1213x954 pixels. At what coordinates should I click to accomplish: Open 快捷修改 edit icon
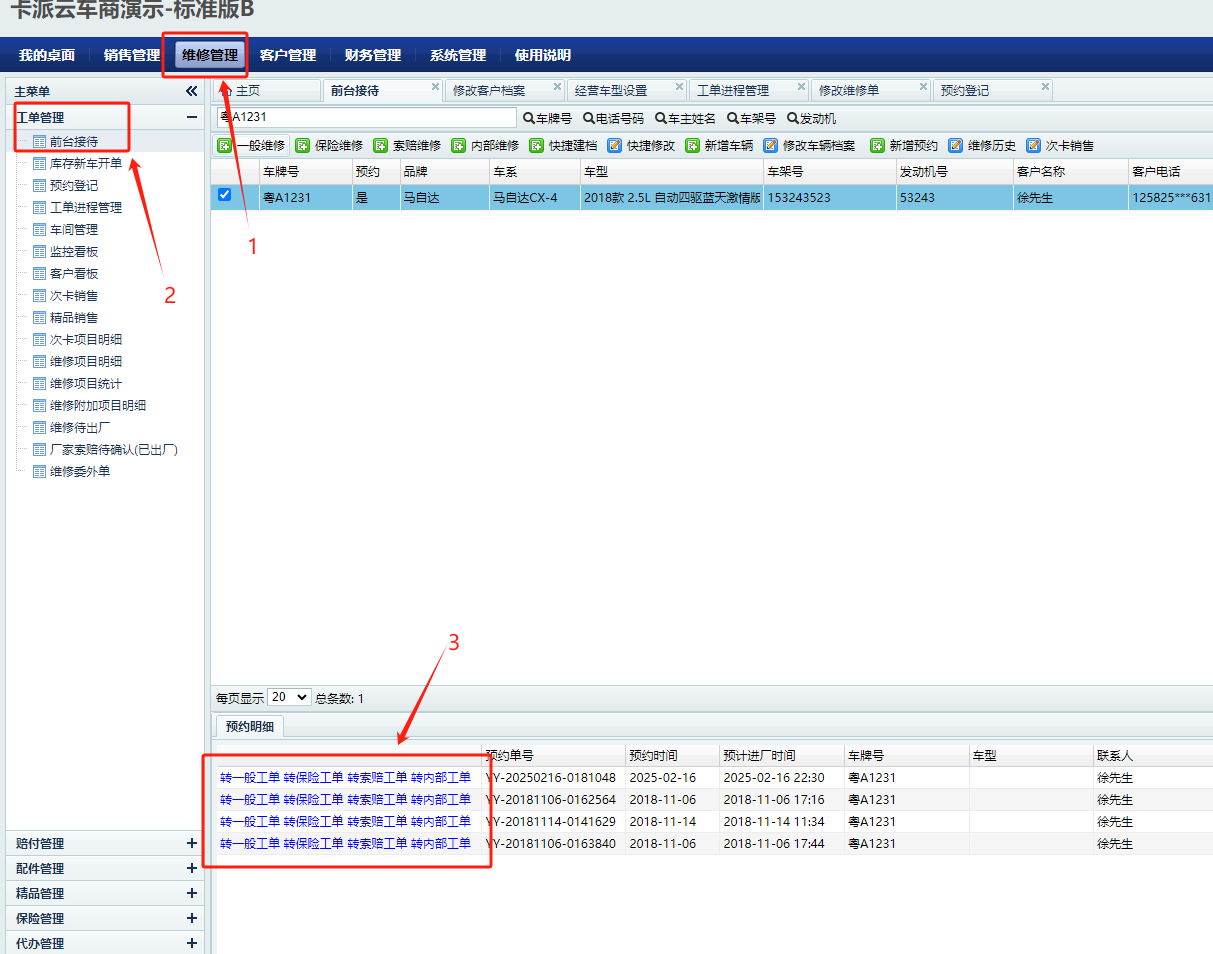coord(615,146)
